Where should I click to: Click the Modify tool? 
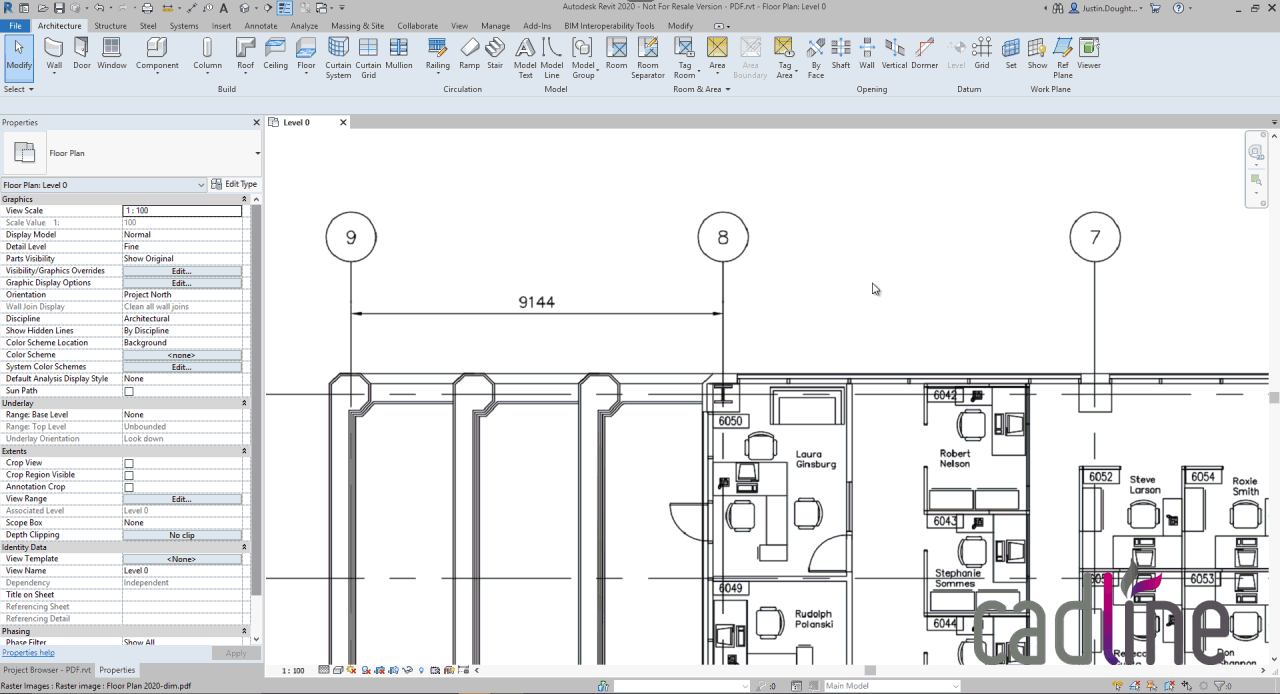tap(19, 57)
